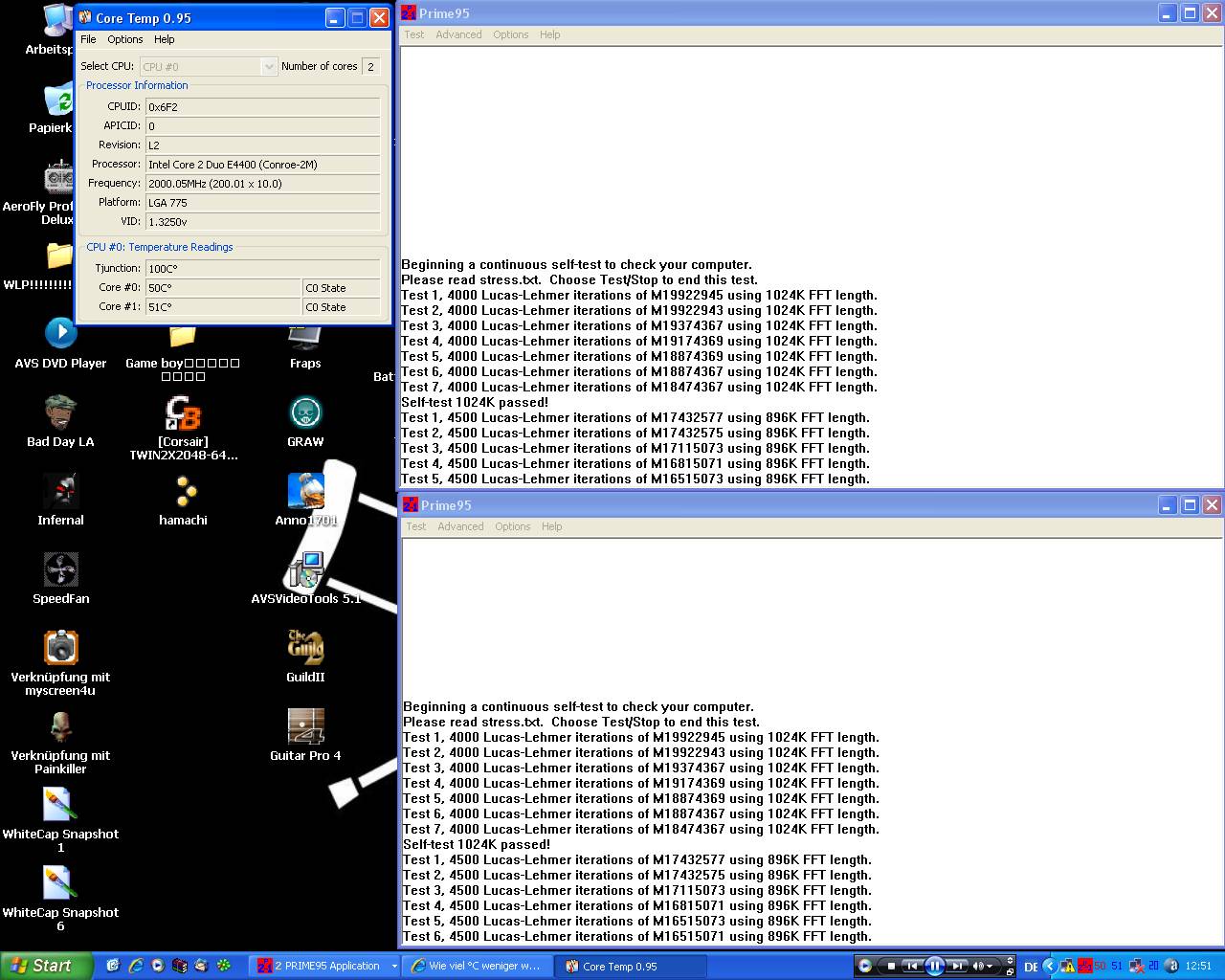Open the WhiteCap Snapshot 6 file
The width and height of the screenshot is (1225, 980).
(58, 883)
